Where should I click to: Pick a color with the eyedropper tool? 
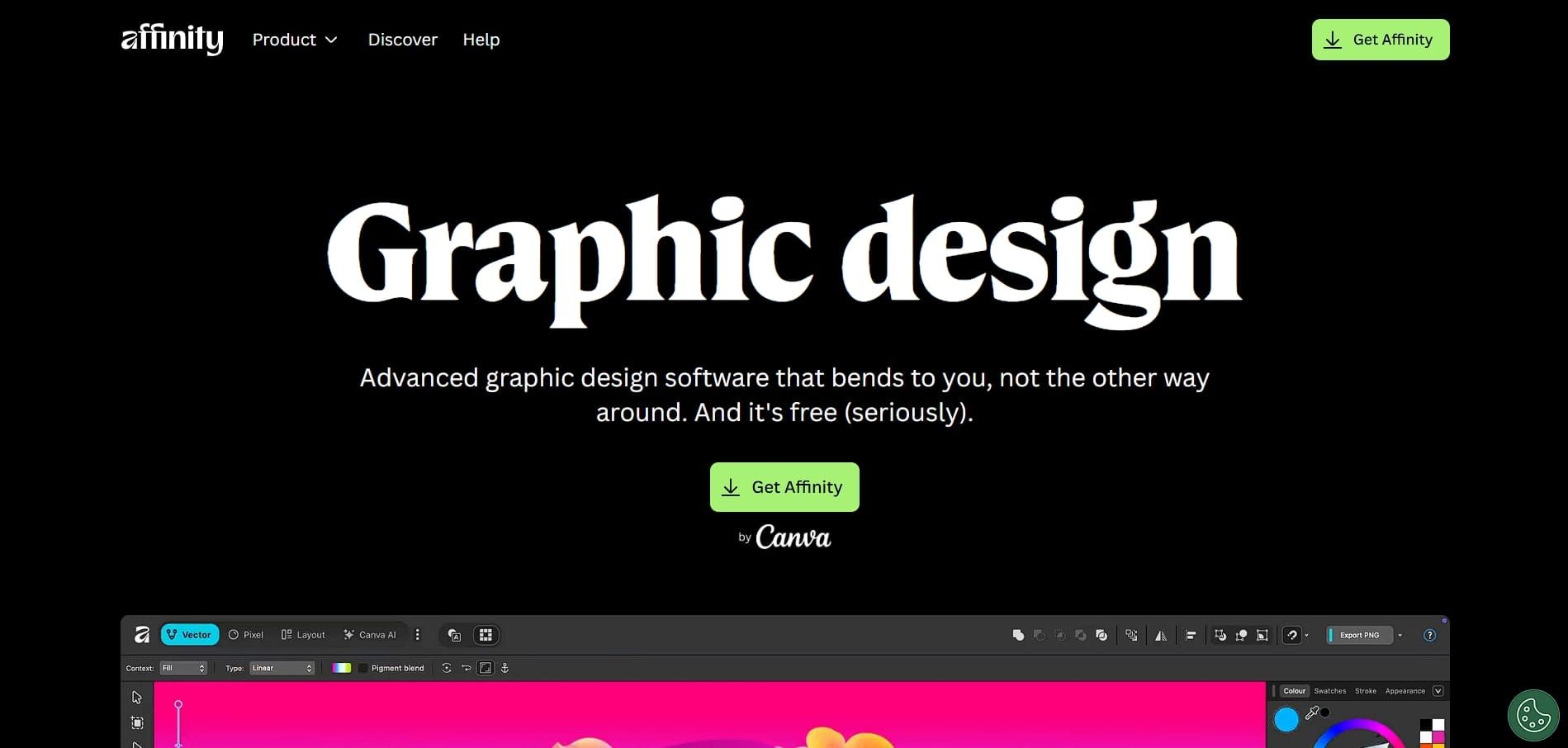pos(1313,712)
